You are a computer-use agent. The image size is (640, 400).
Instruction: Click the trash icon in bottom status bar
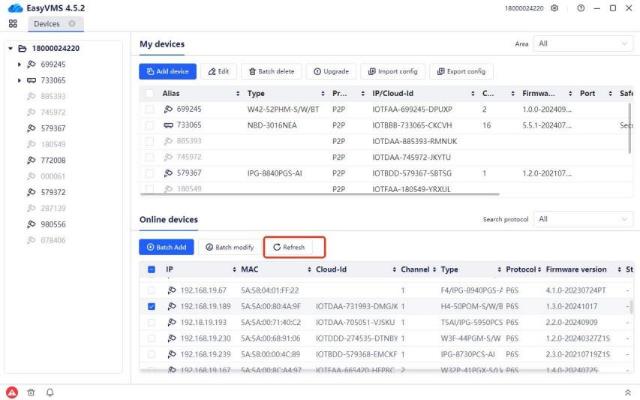coord(31,392)
